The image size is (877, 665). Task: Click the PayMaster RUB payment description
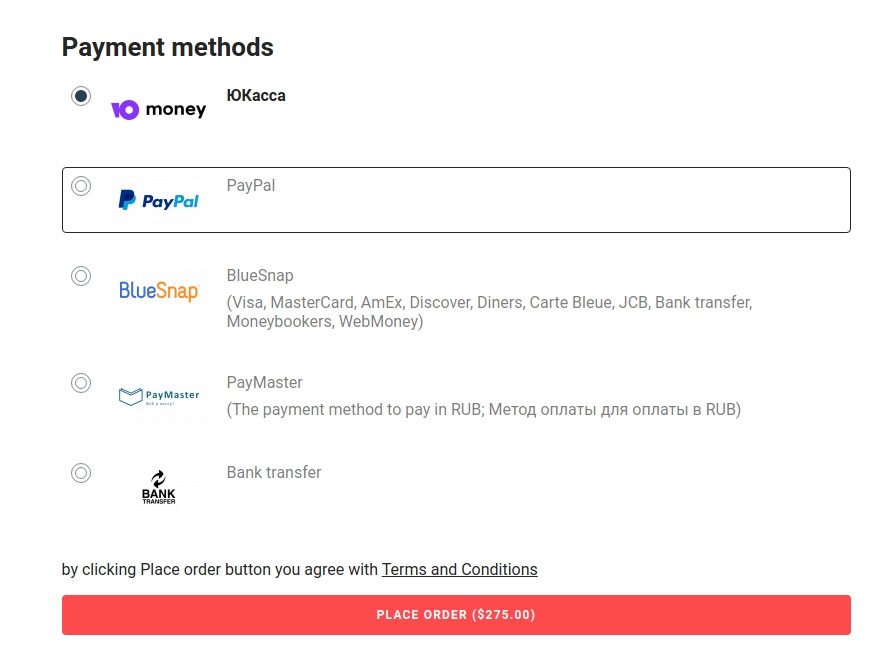point(484,409)
